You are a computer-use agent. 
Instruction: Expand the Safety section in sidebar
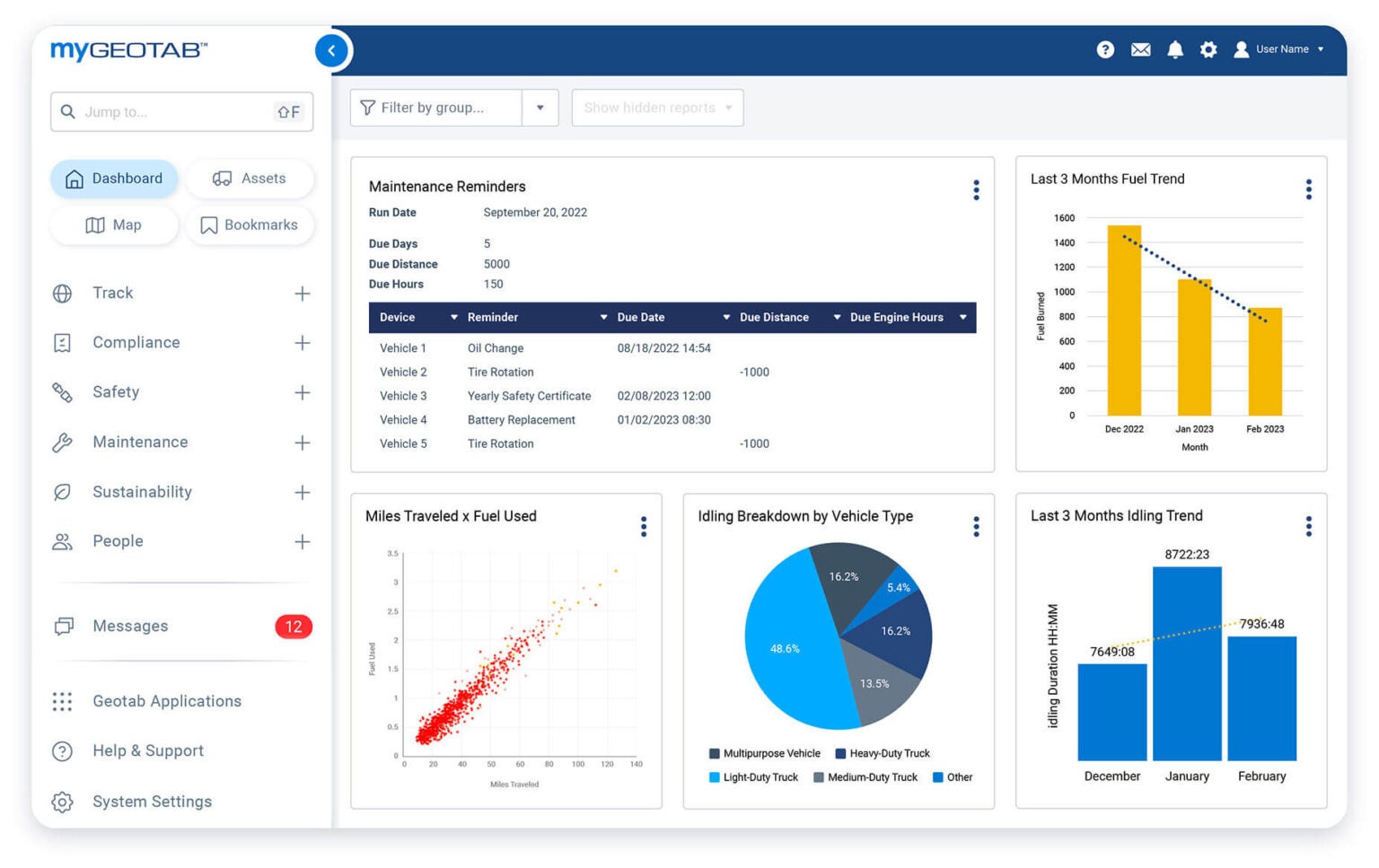[x=302, y=392]
